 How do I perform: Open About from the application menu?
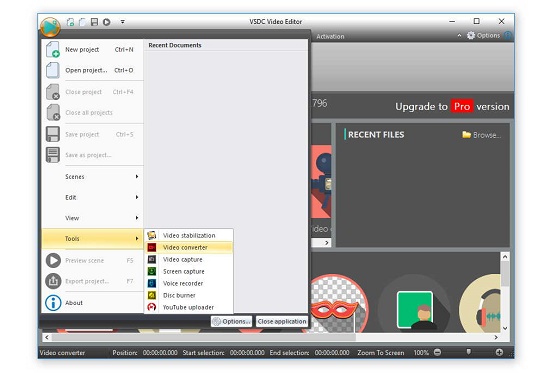93,302
